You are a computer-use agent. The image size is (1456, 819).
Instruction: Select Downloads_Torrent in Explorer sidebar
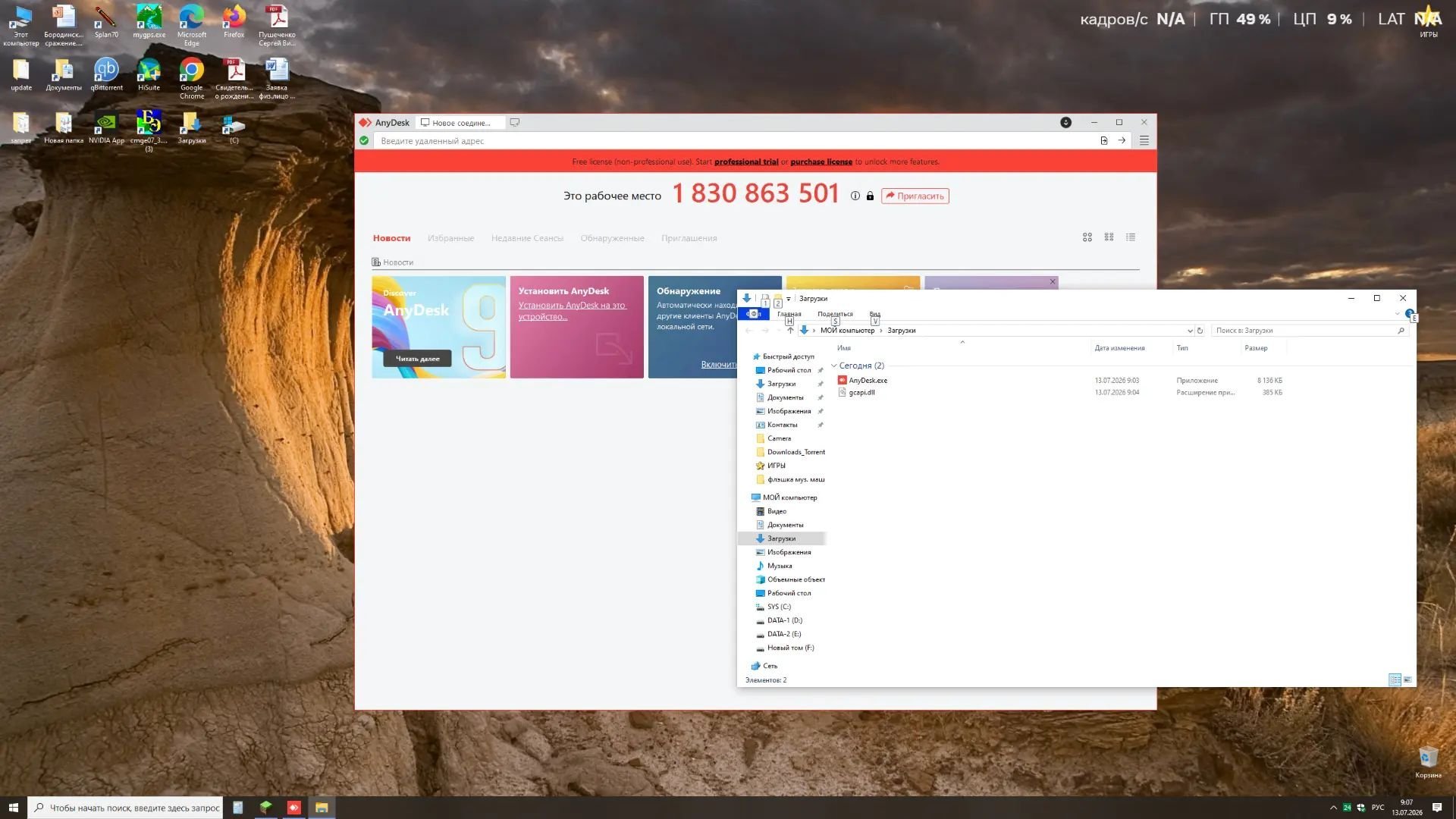pos(795,452)
